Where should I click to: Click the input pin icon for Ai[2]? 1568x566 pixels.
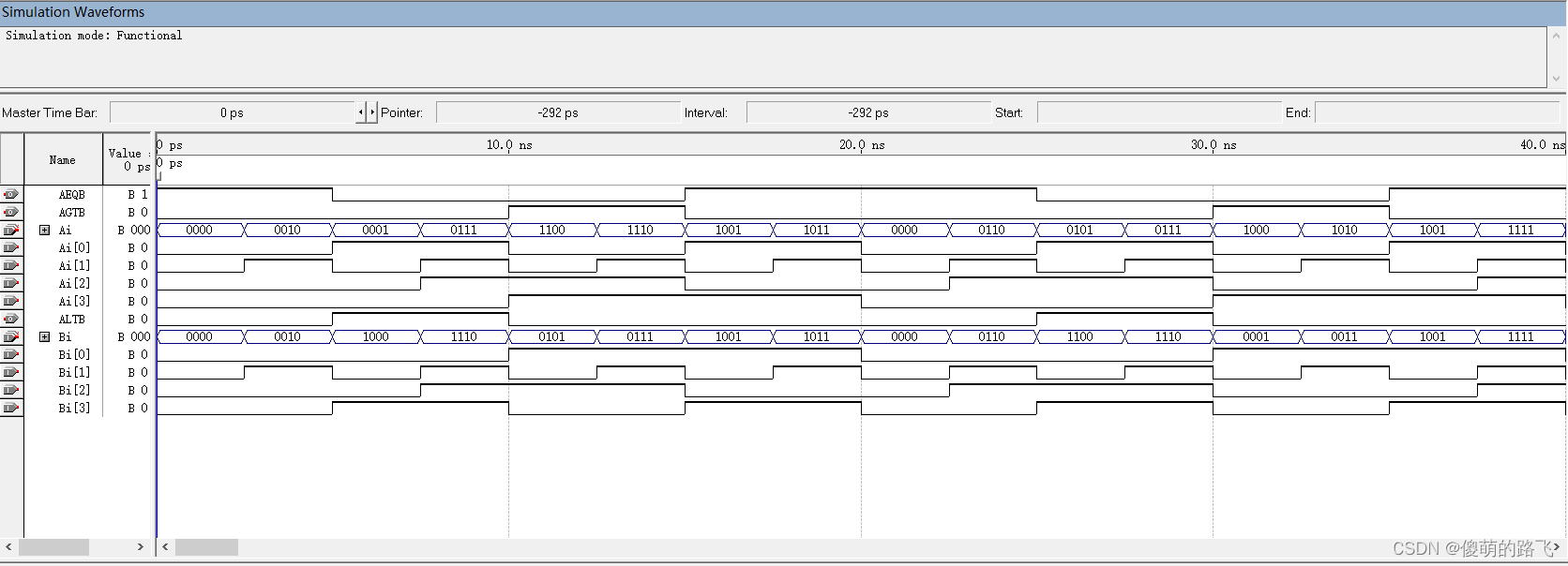11,283
